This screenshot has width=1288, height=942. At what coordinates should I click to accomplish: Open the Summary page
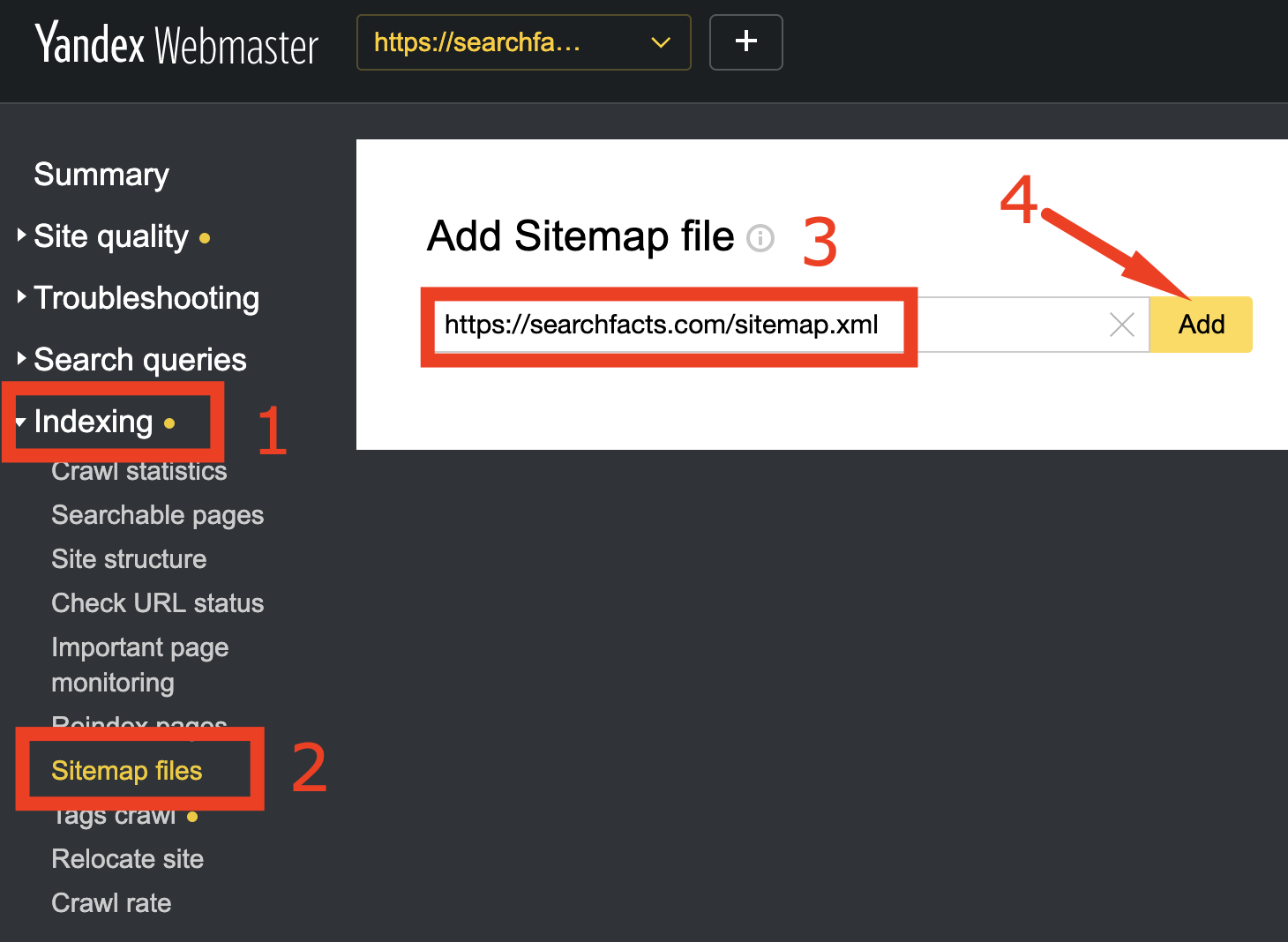pyautogui.click(x=101, y=175)
